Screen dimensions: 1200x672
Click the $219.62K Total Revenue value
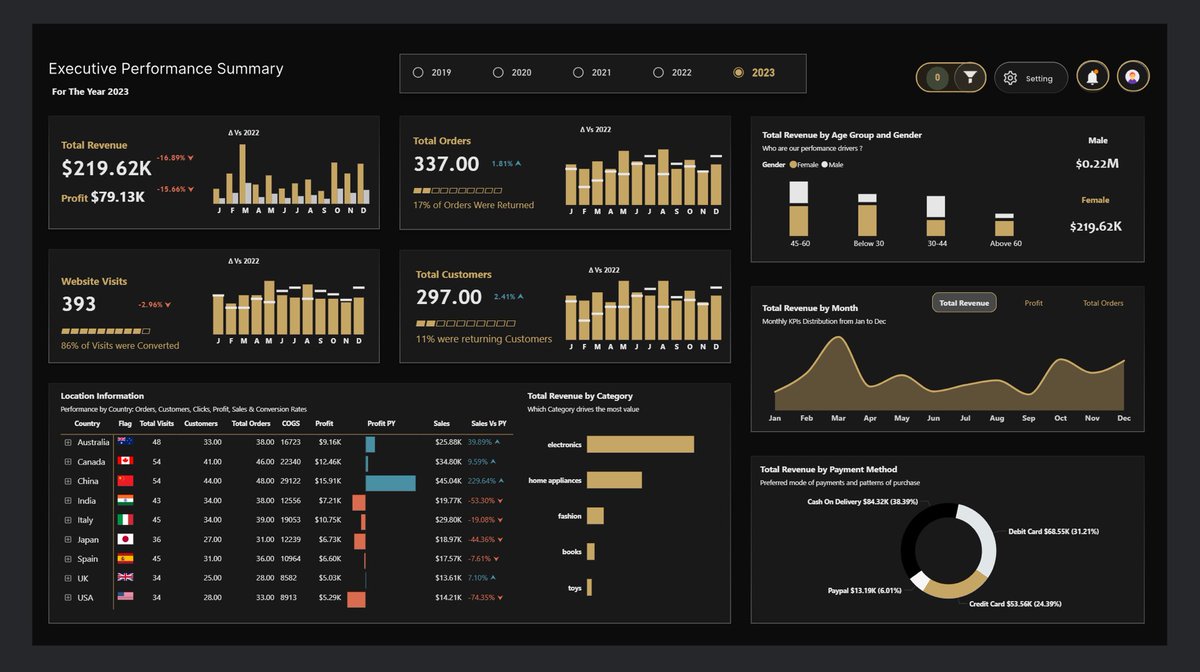coord(106,168)
